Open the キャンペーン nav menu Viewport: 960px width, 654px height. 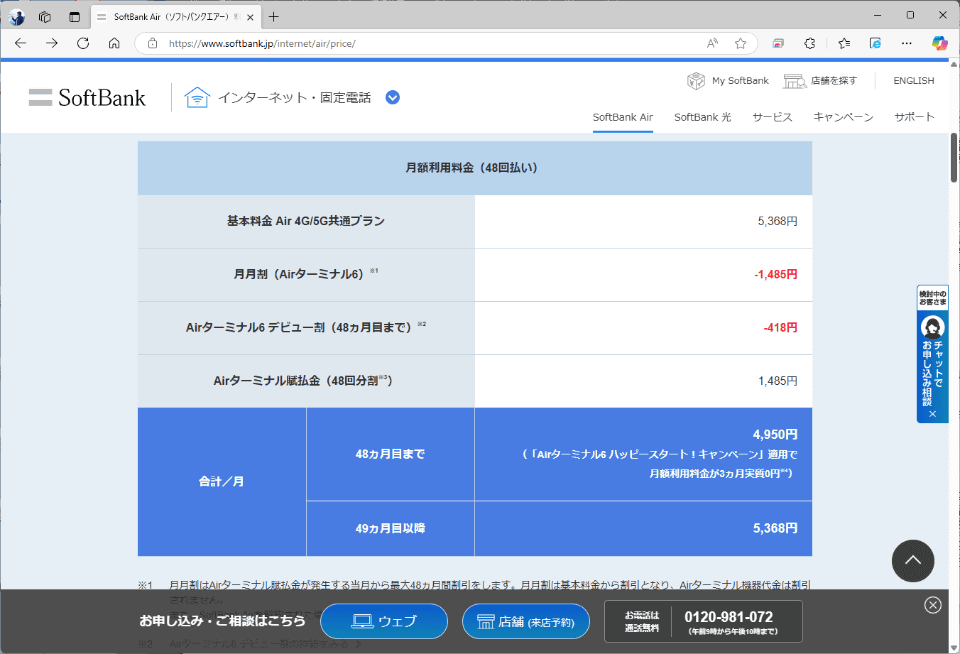pos(843,117)
